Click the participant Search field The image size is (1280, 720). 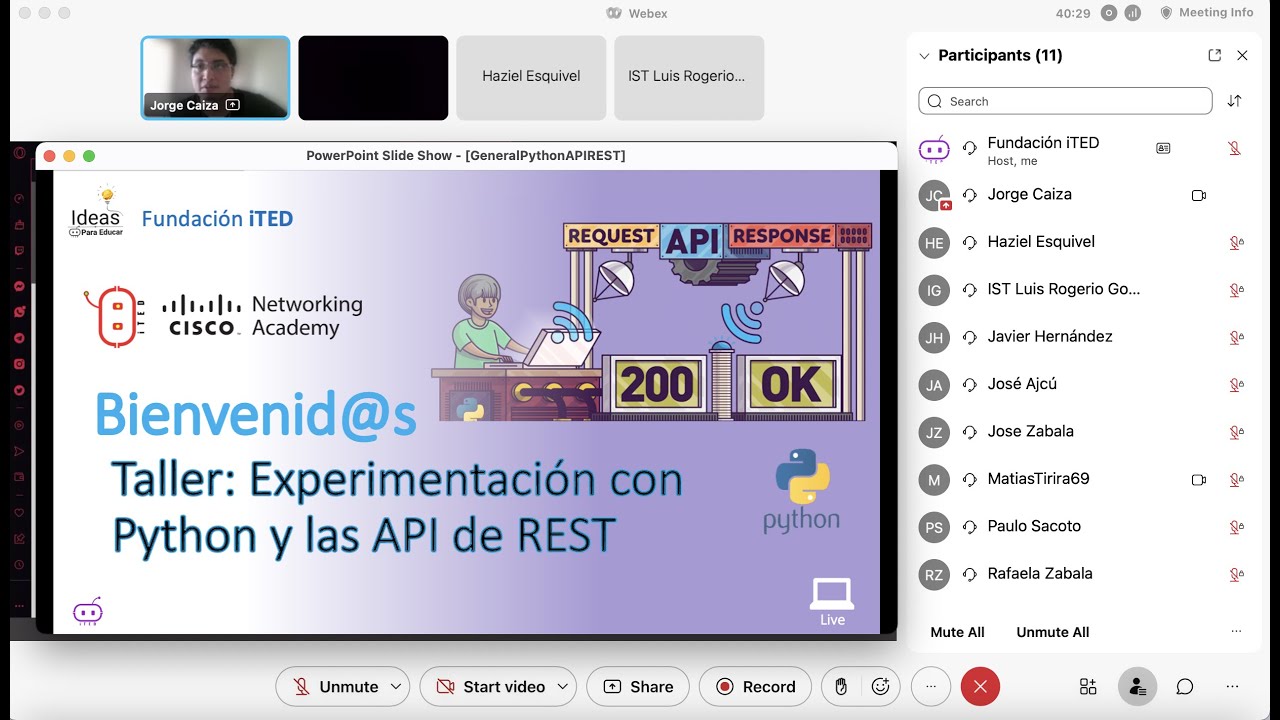pos(1065,101)
